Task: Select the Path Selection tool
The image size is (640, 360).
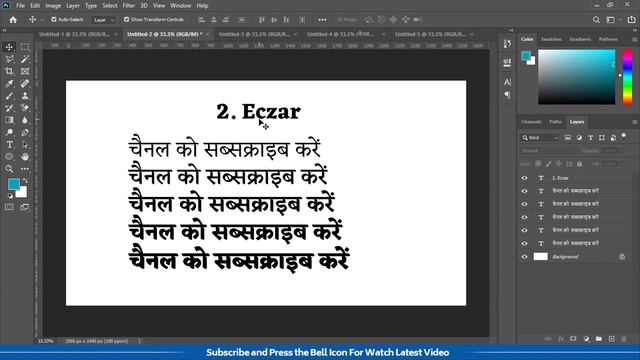Action: pyautogui.click(x=25, y=144)
